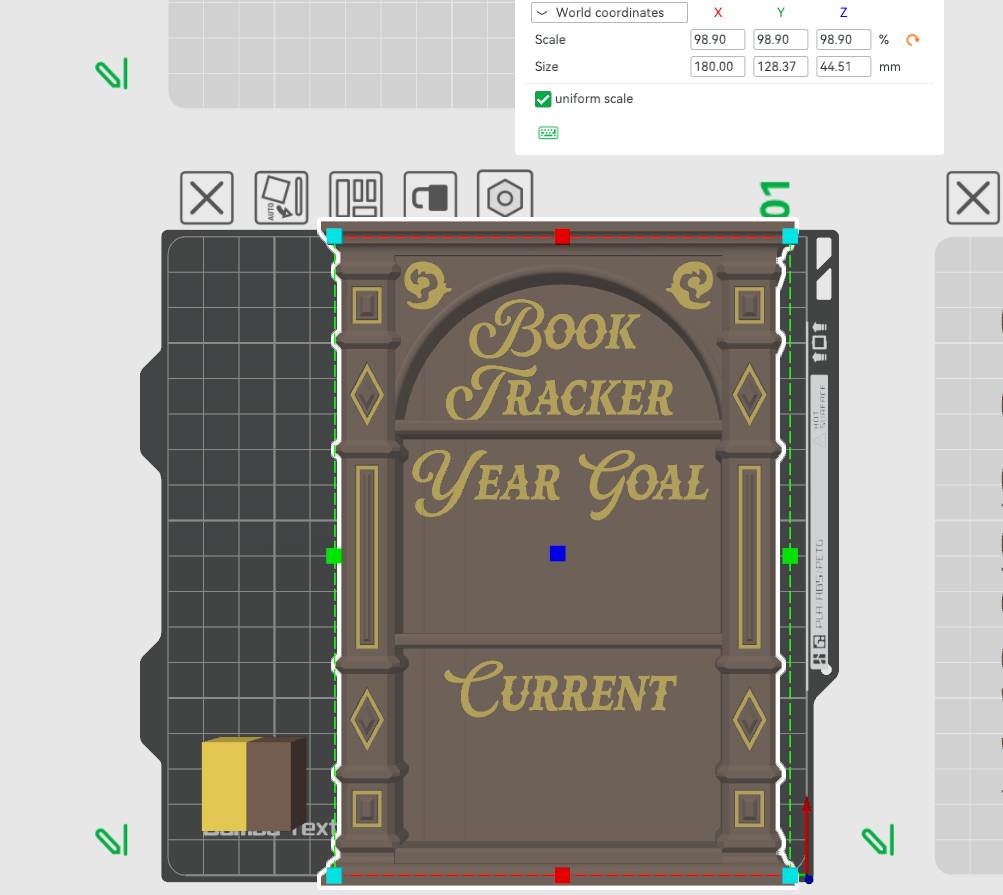
Task: Click the X icon on the neighboring right plate
Action: (x=973, y=198)
